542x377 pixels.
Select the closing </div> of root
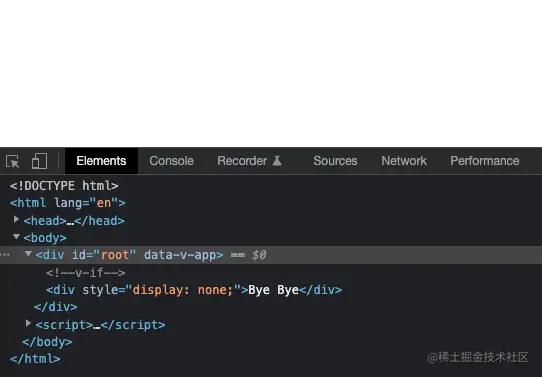[56, 307]
